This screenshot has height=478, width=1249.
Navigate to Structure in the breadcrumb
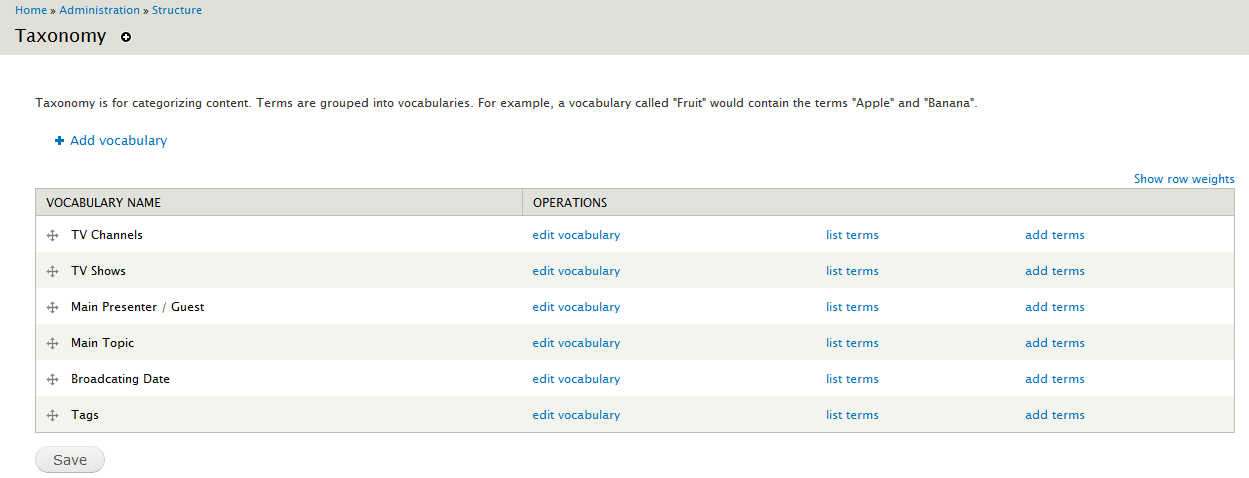[177, 10]
